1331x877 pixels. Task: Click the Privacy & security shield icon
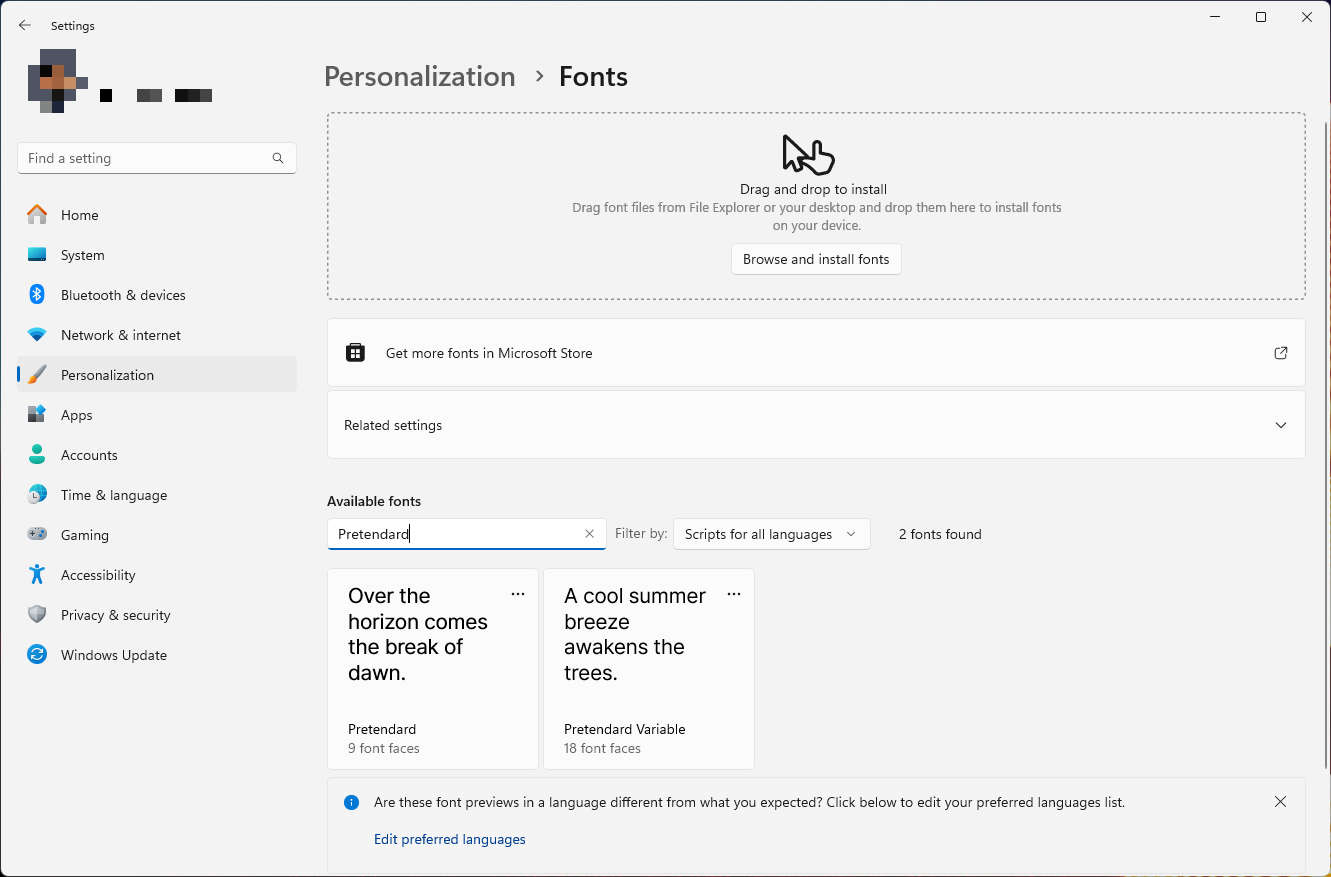[x=37, y=615]
